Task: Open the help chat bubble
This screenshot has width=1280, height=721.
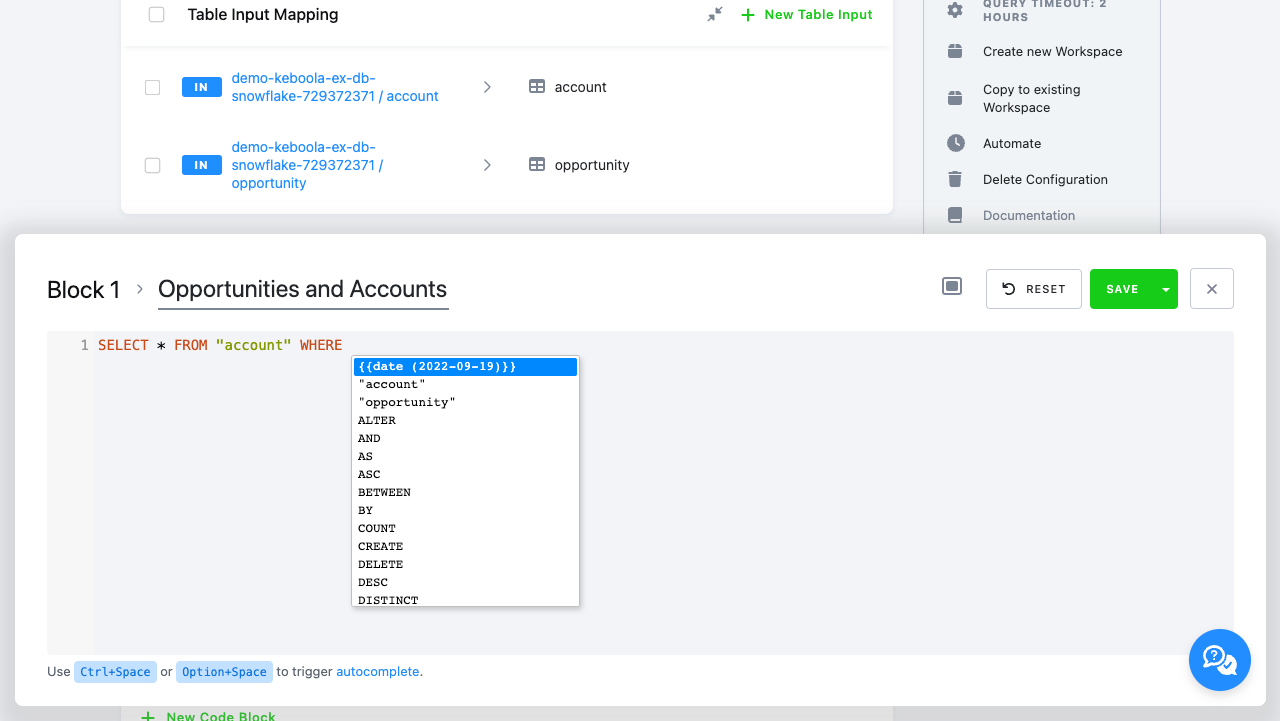Action: [1219, 660]
